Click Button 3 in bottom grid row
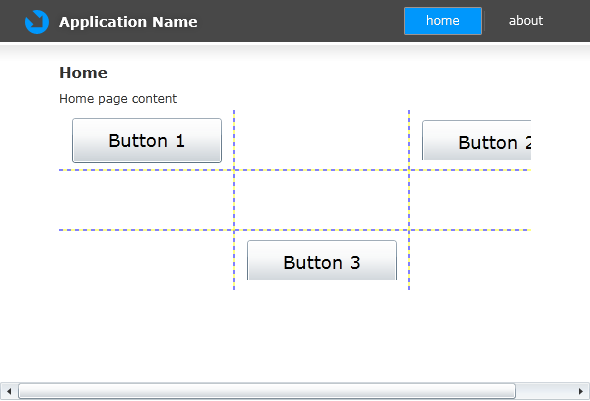This screenshot has height=401, width=590. coord(322,260)
